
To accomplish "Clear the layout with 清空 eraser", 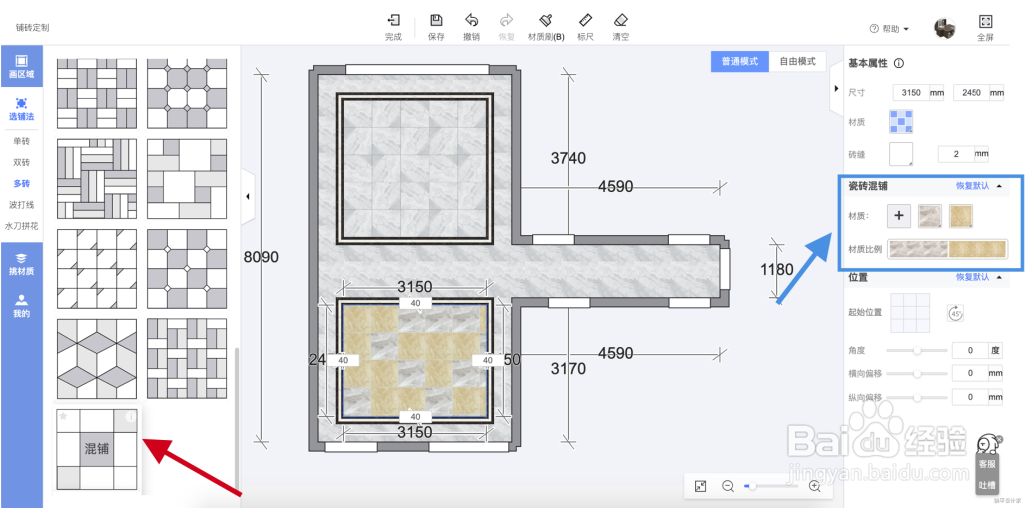I will pyautogui.click(x=621, y=27).
